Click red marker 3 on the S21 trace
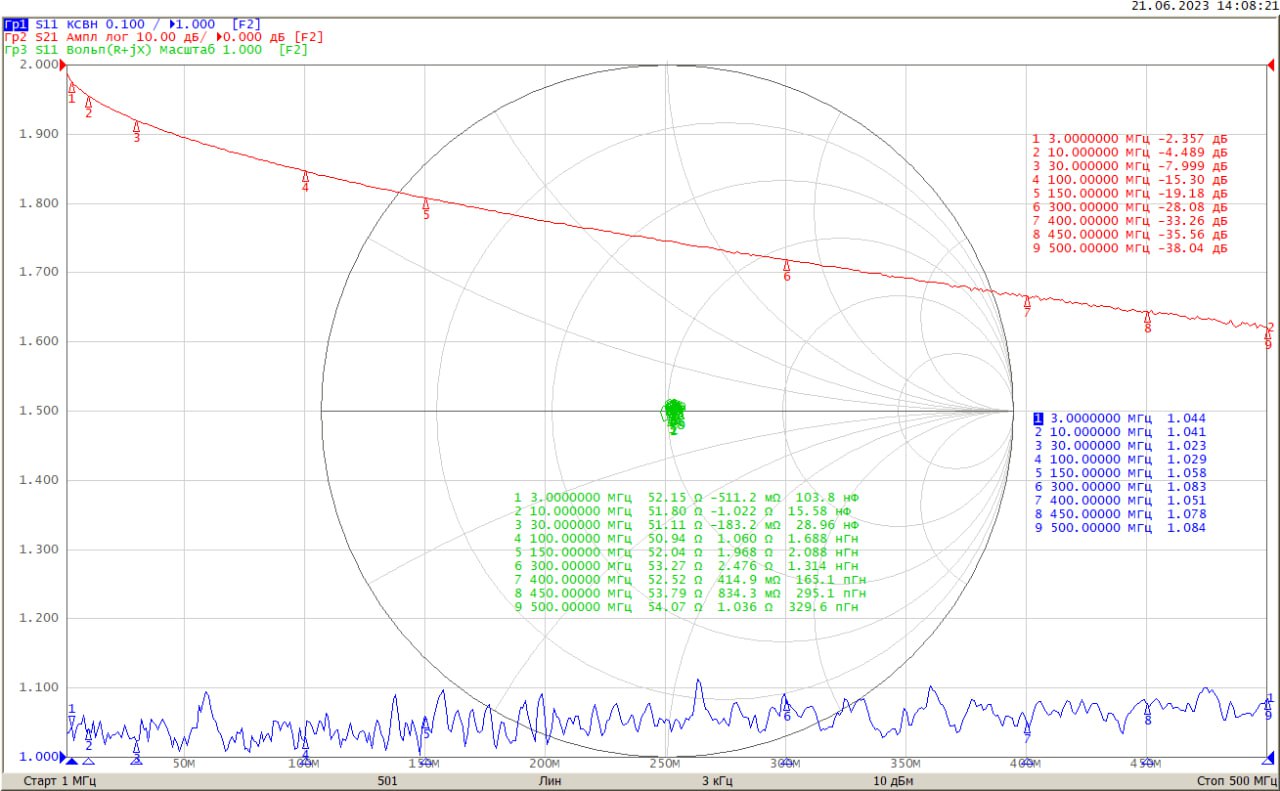1280x791 pixels. coord(136,131)
